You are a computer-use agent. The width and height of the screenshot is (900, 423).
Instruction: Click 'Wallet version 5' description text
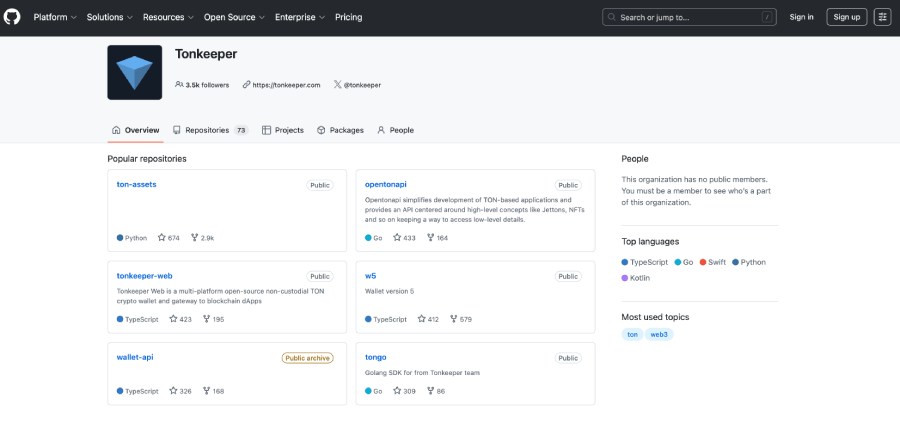coord(389,292)
